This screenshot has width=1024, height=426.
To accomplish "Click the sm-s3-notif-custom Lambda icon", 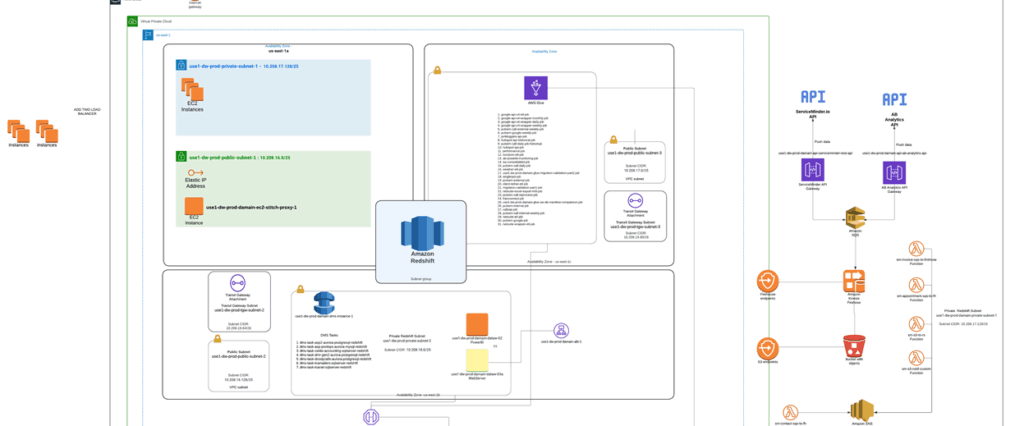I will pyautogui.click(x=916, y=357).
